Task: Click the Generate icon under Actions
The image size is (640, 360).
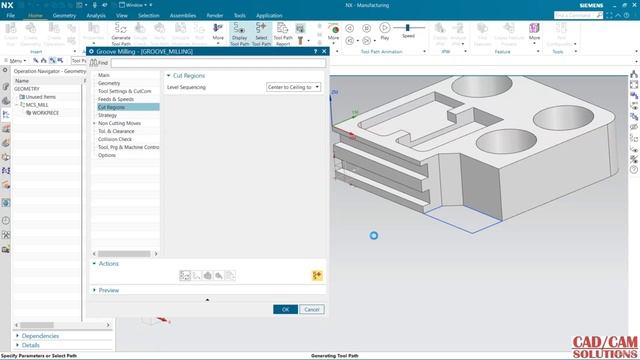Action: click(185, 276)
